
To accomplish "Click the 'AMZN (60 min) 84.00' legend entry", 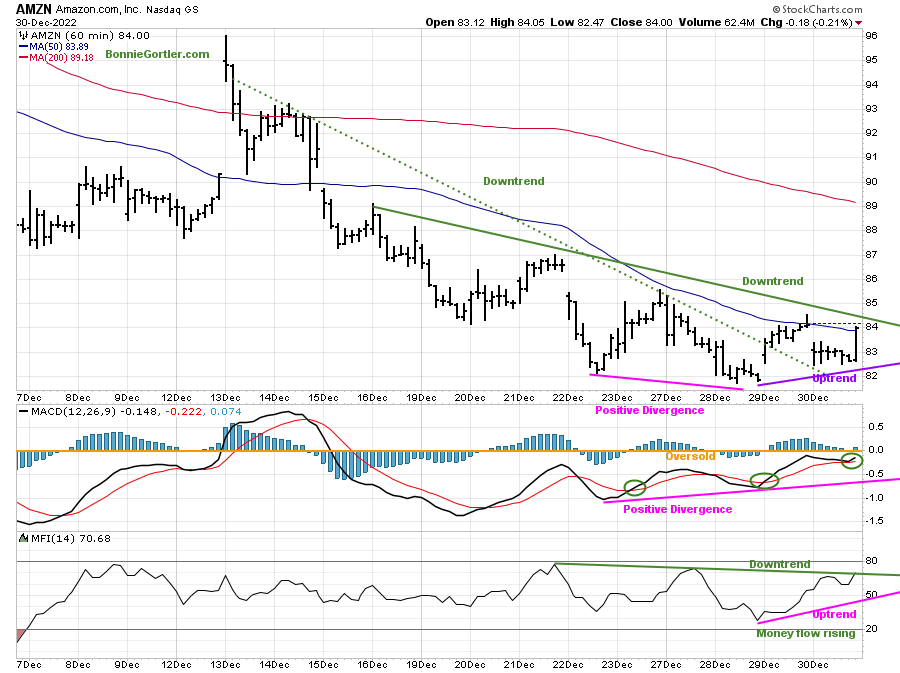I will tap(90, 36).
